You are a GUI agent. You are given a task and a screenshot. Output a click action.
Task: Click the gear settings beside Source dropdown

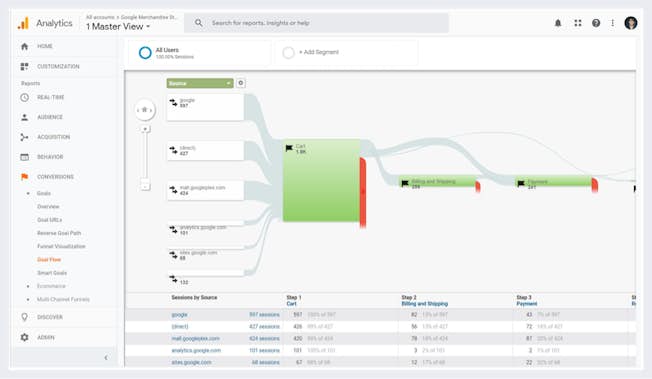[241, 83]
